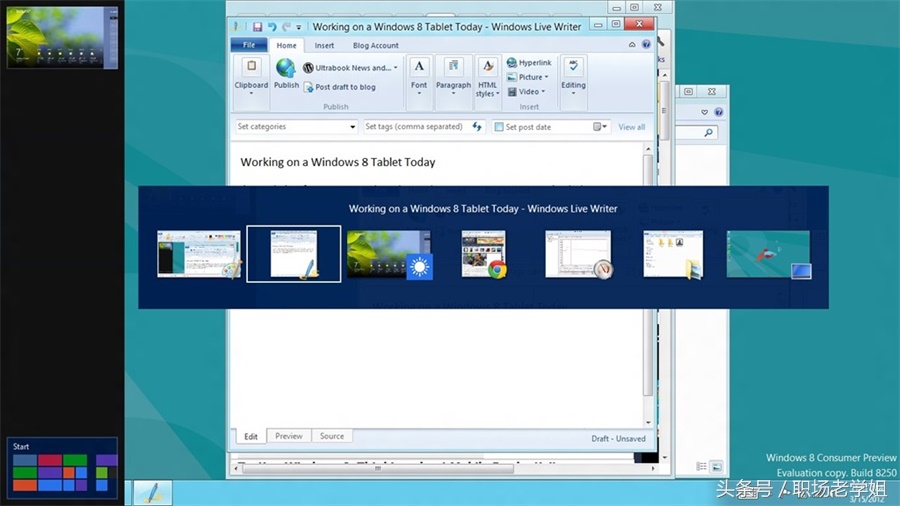This screenshot has height=506, width=900.
Task: Switch background window to details view icon
Action: [701, 466]
